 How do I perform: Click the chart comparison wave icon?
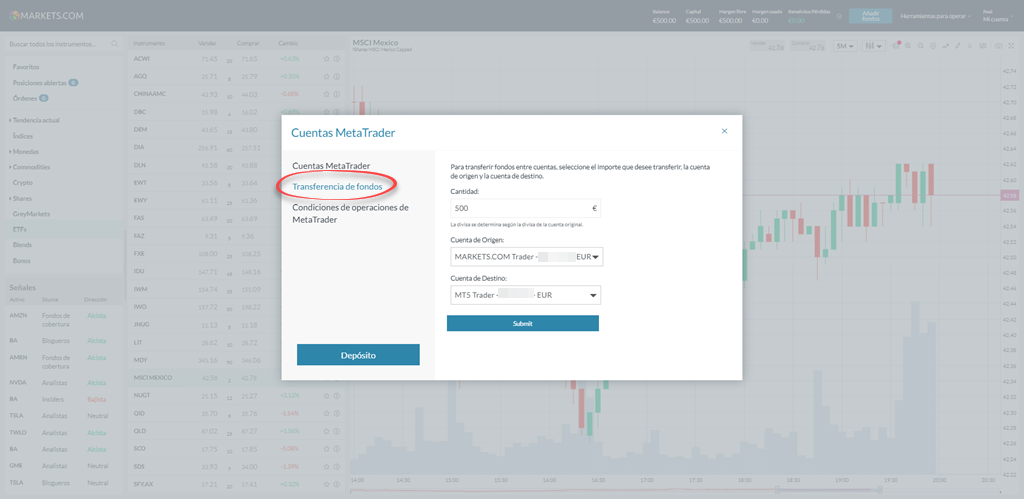982,46
